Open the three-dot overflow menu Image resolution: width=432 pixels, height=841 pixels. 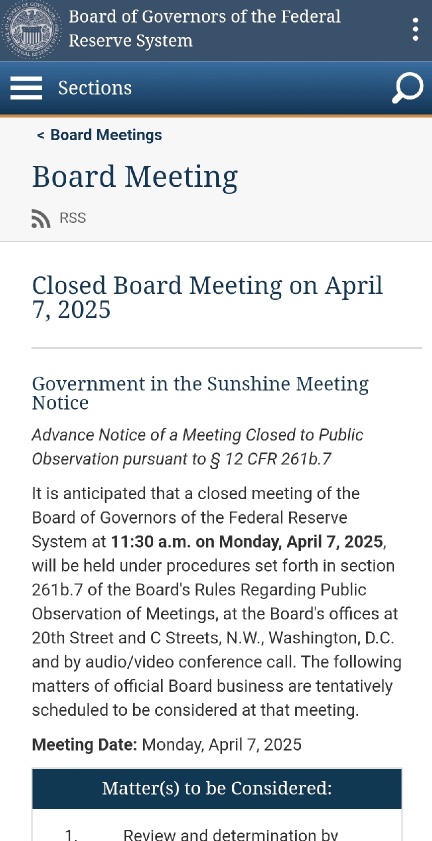coord(415,29)
